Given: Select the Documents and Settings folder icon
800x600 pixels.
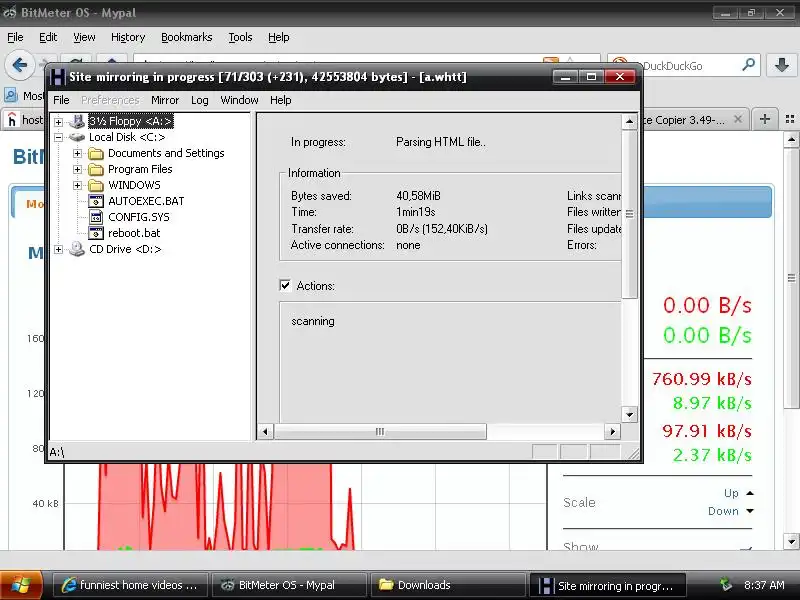Looking at the screenshot, I should (96, 153).
